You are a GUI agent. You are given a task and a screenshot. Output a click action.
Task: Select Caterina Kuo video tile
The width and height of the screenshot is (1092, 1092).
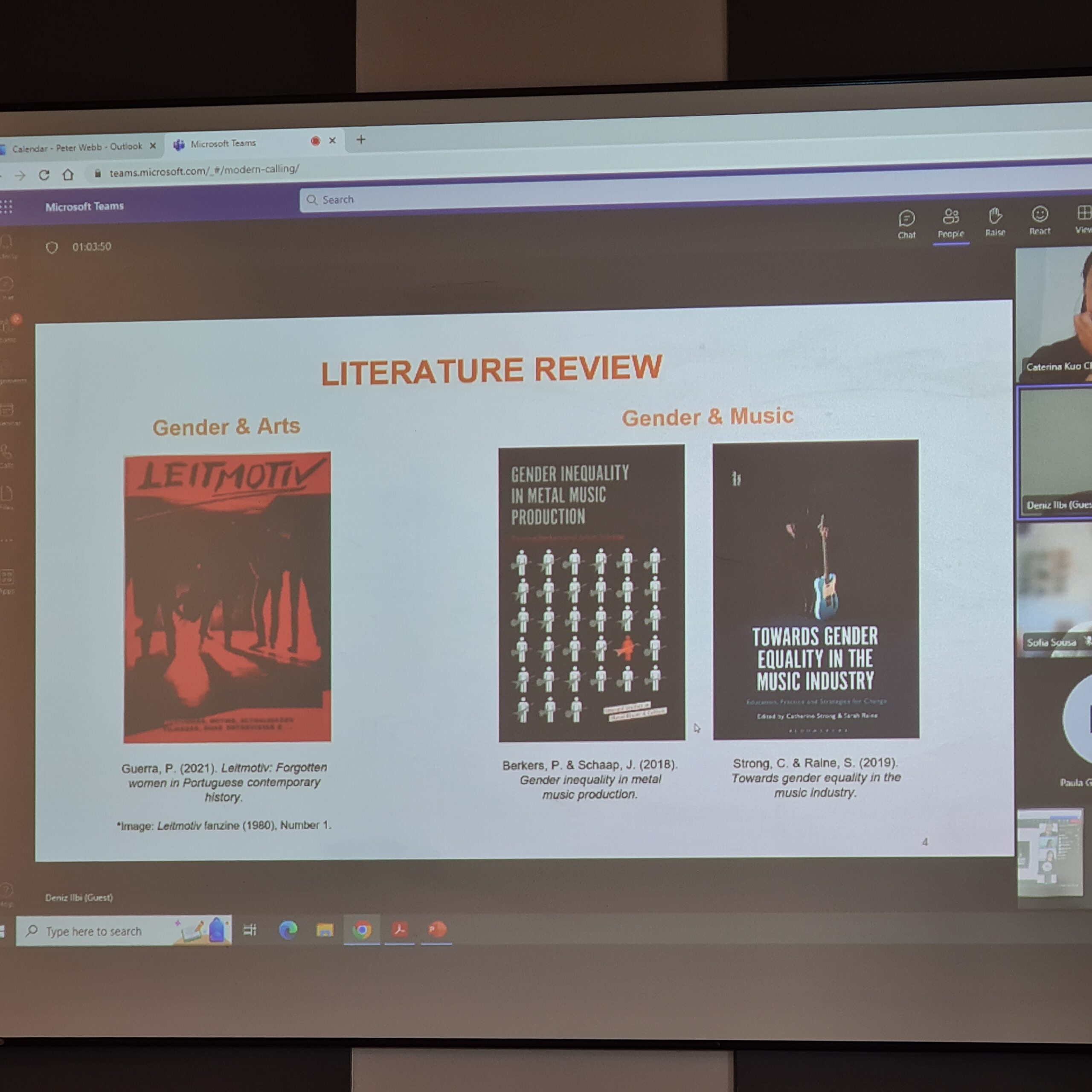tap(1054, 314)
